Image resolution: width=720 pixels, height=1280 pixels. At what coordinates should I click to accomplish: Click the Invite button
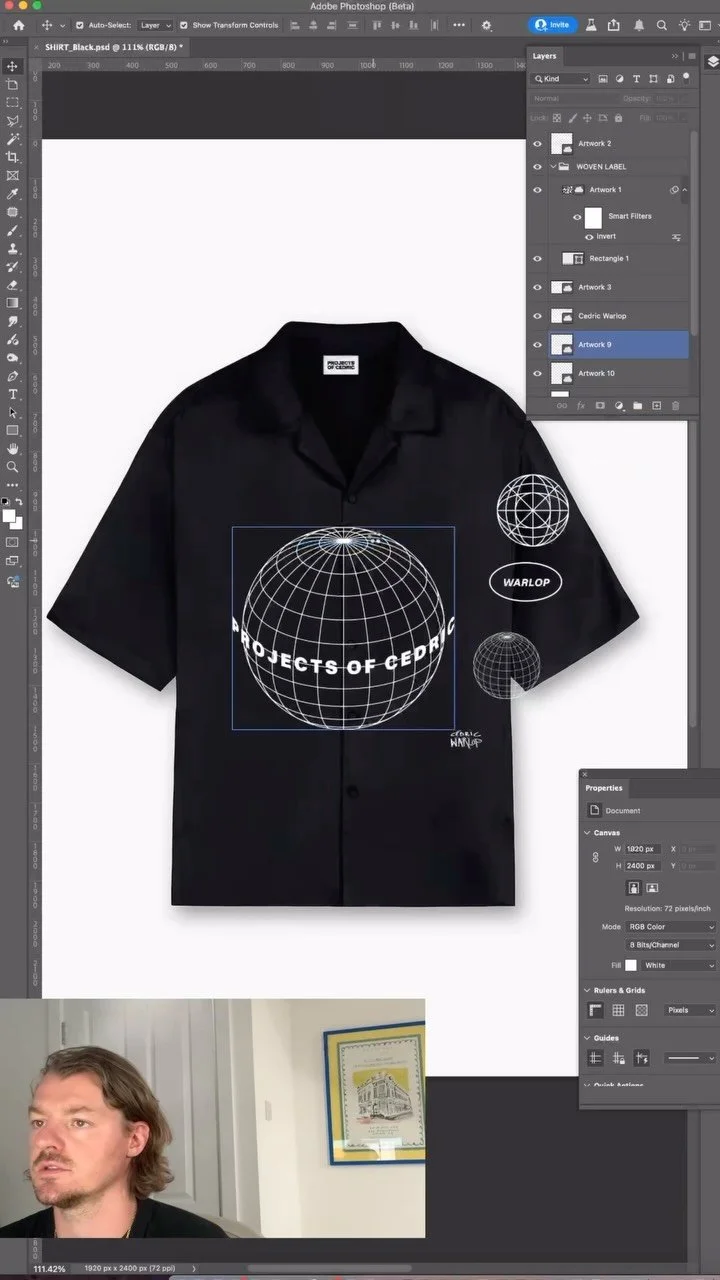coord(552,25)
